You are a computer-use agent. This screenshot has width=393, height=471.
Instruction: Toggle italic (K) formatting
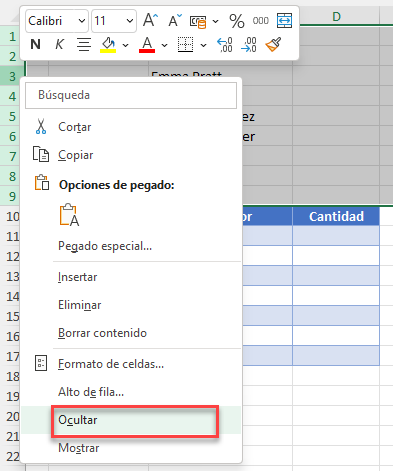tap(59, 44)
